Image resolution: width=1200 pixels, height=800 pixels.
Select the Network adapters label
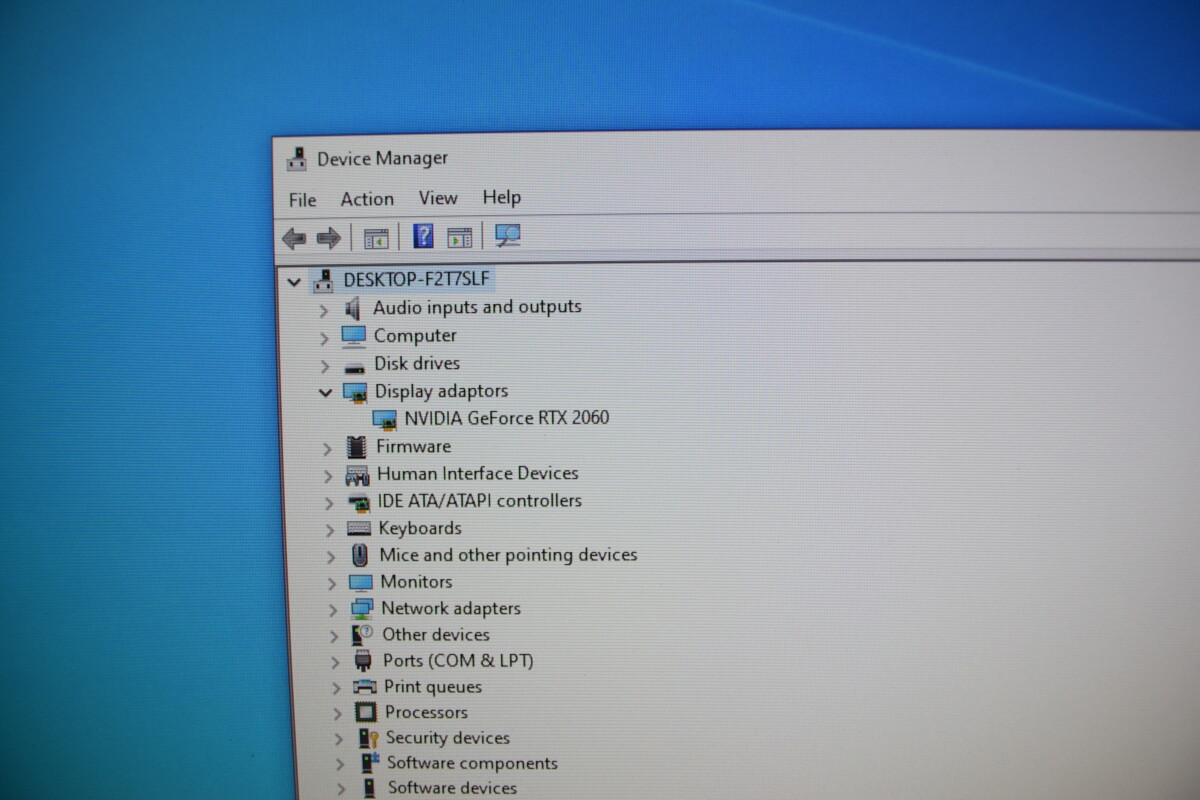pos(450,608)
